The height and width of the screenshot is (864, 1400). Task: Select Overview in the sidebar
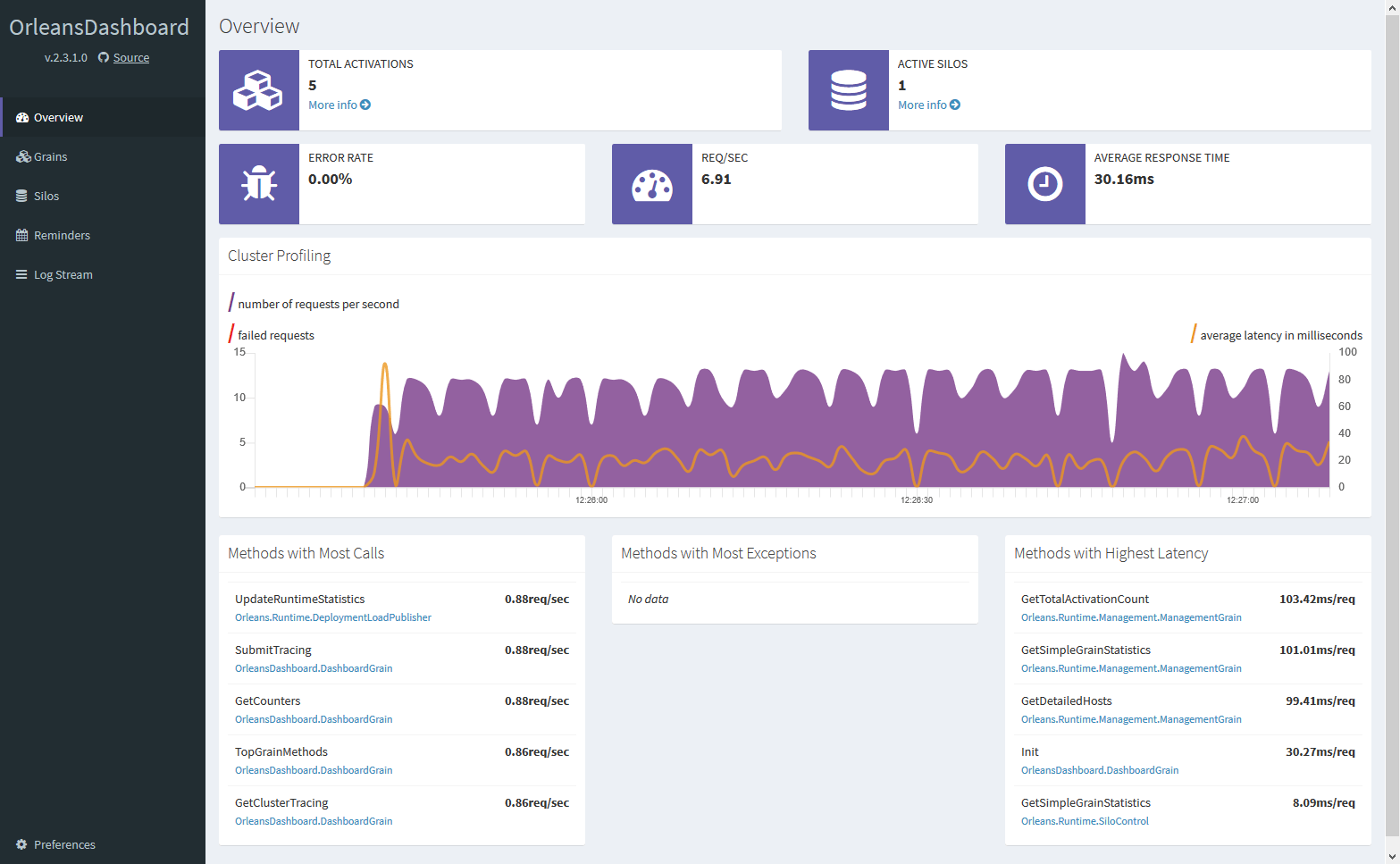click(58, 118)
